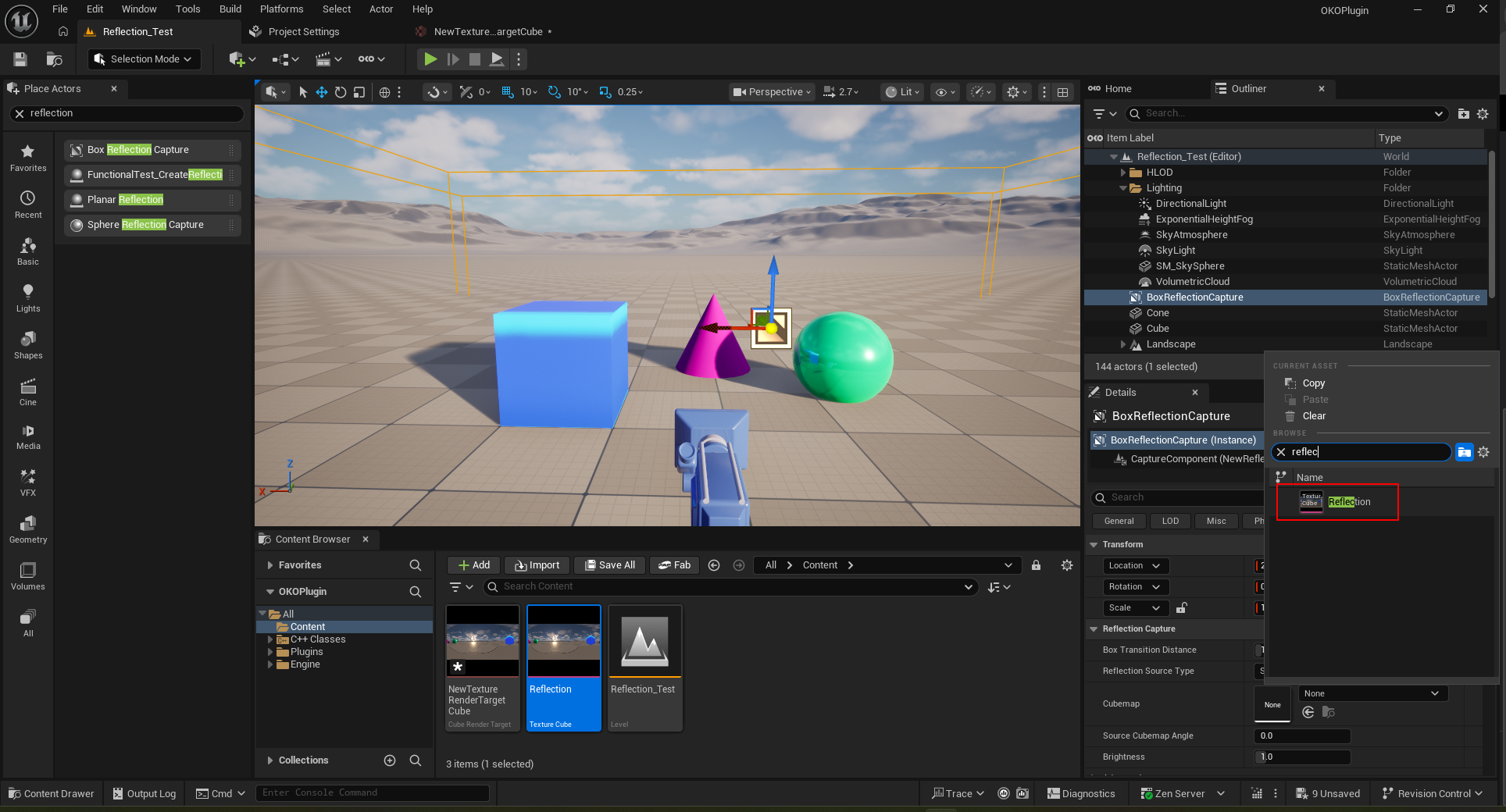Toggle rotation snapping in the viewport
The image size is (1506, 812).
pyautogui.click(x=555, y=92)
